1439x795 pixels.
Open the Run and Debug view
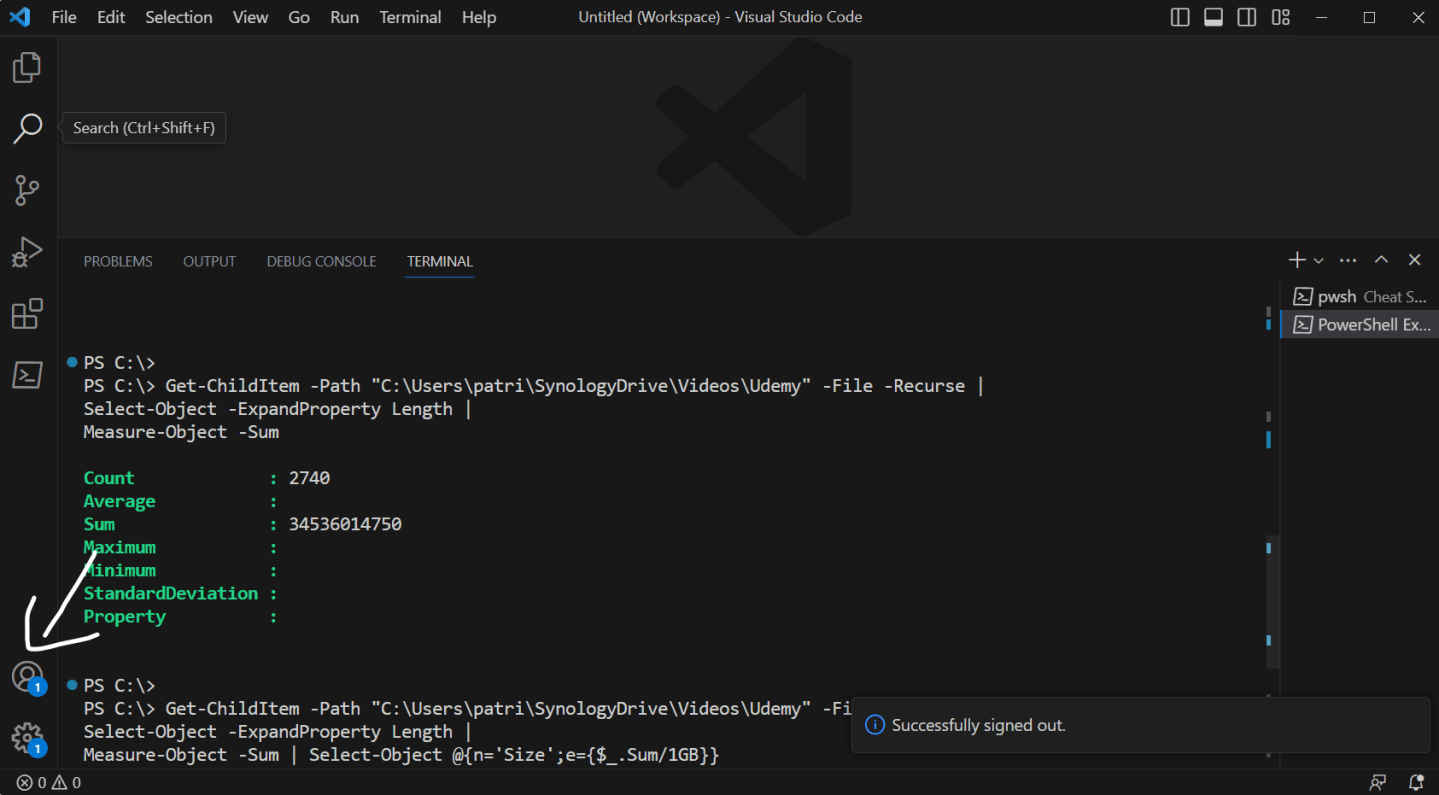pyautogui.click(x=26, y=252)
